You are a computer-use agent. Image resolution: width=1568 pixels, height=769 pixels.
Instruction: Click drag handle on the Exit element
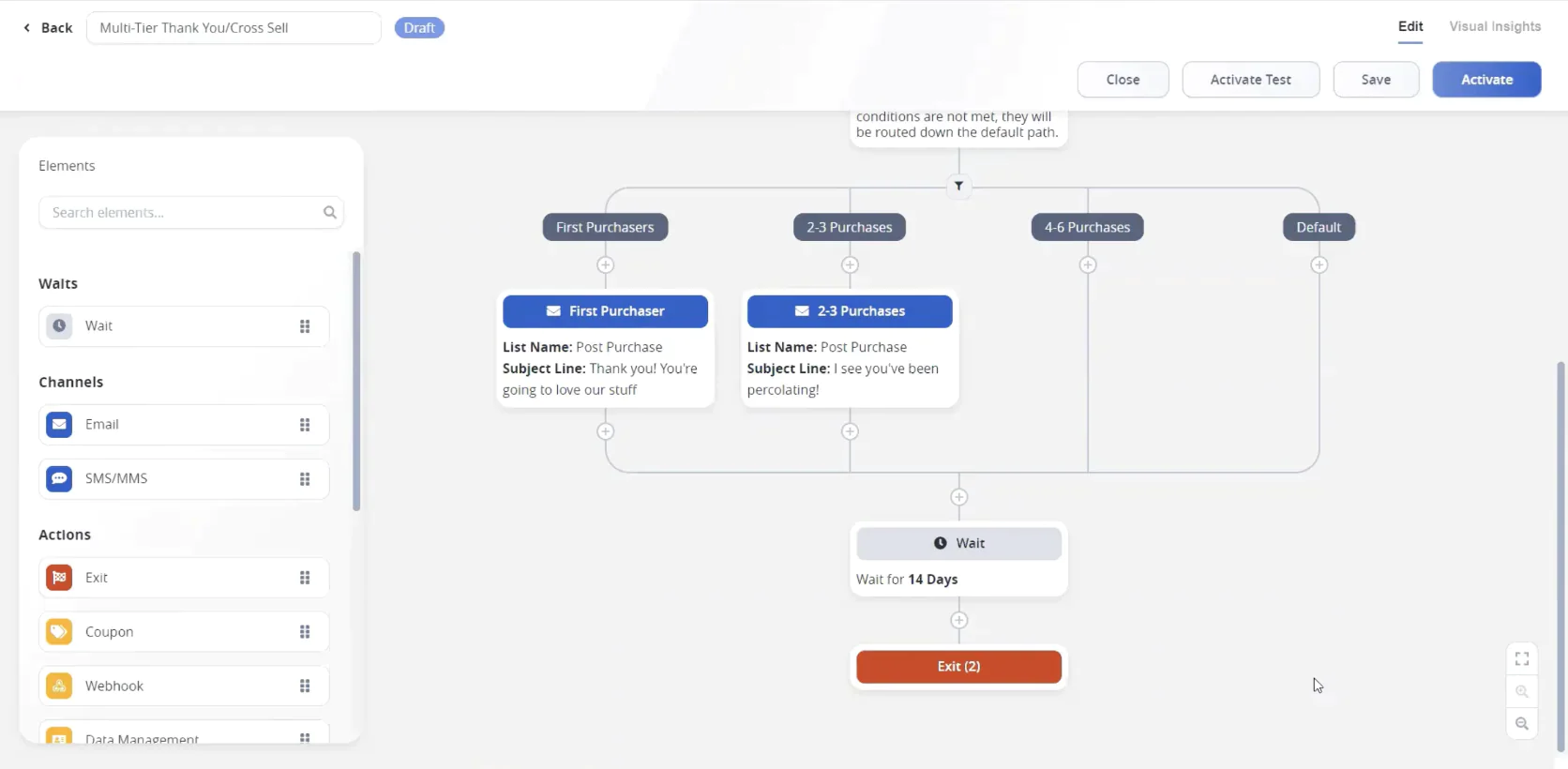[305, 578]
